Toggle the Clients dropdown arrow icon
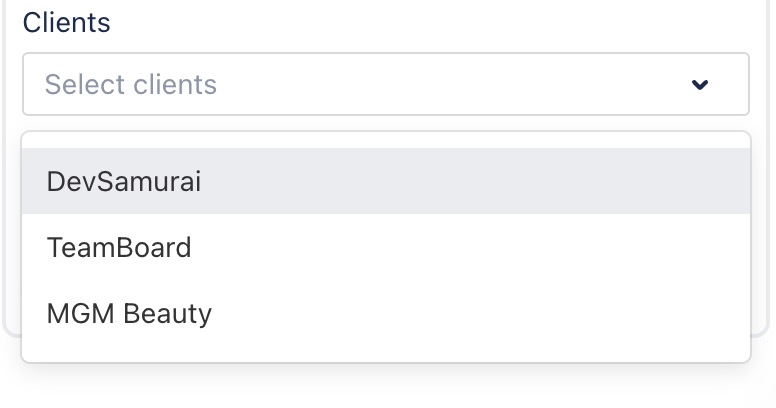776x408 pixels. [x=700, y=85]
